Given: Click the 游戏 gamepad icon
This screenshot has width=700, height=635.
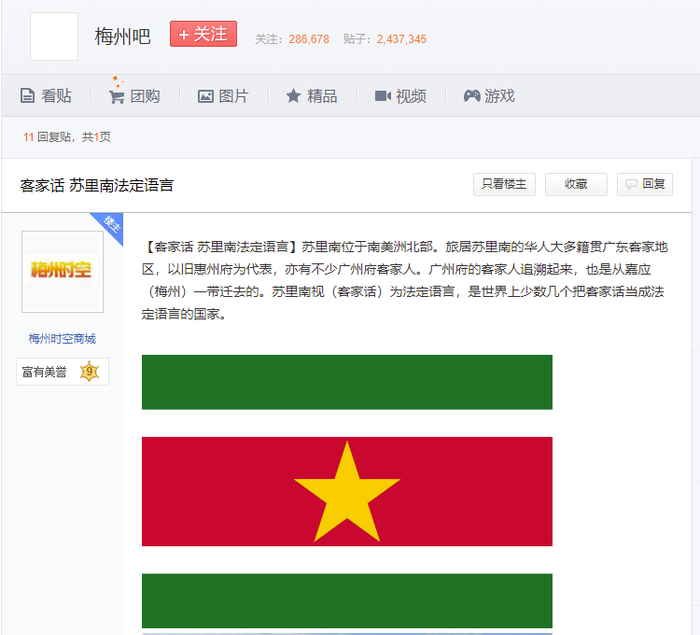Looking at the screenshot, I should [472, 96].
